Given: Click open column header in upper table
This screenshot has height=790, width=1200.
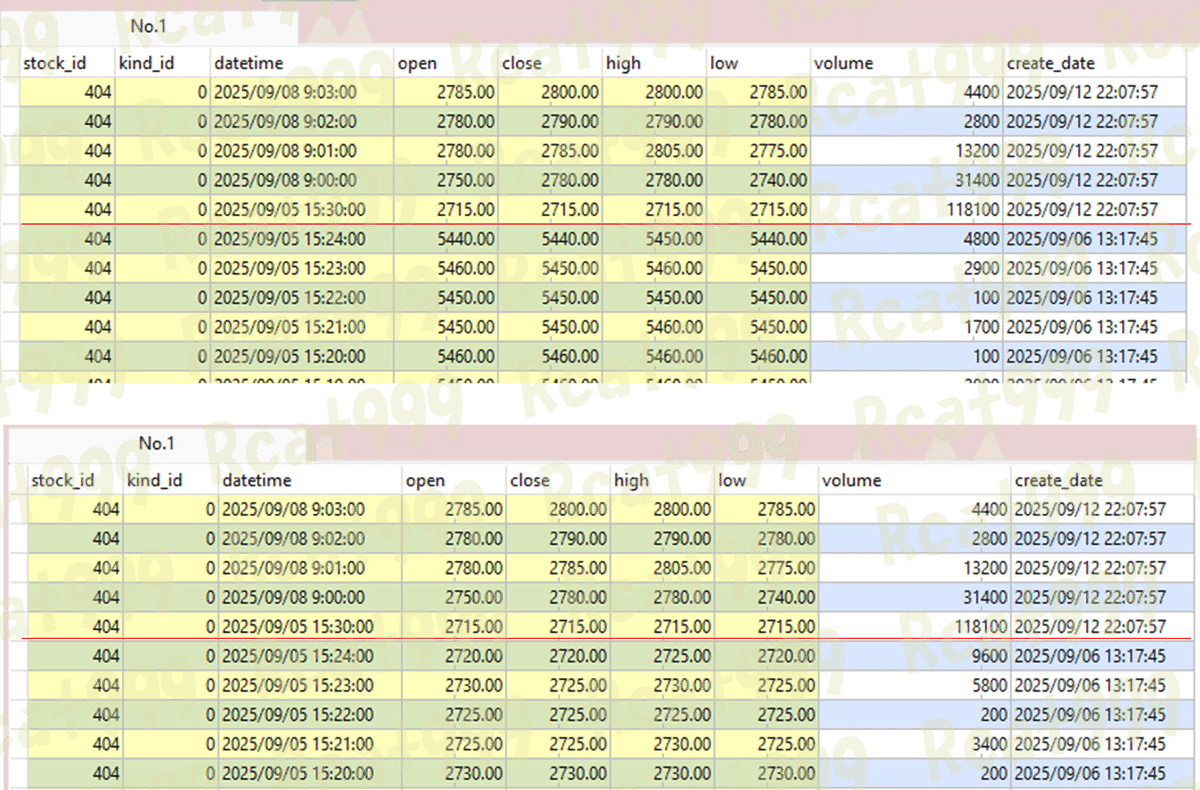Looking at the screenshot, I should point(446,63).
